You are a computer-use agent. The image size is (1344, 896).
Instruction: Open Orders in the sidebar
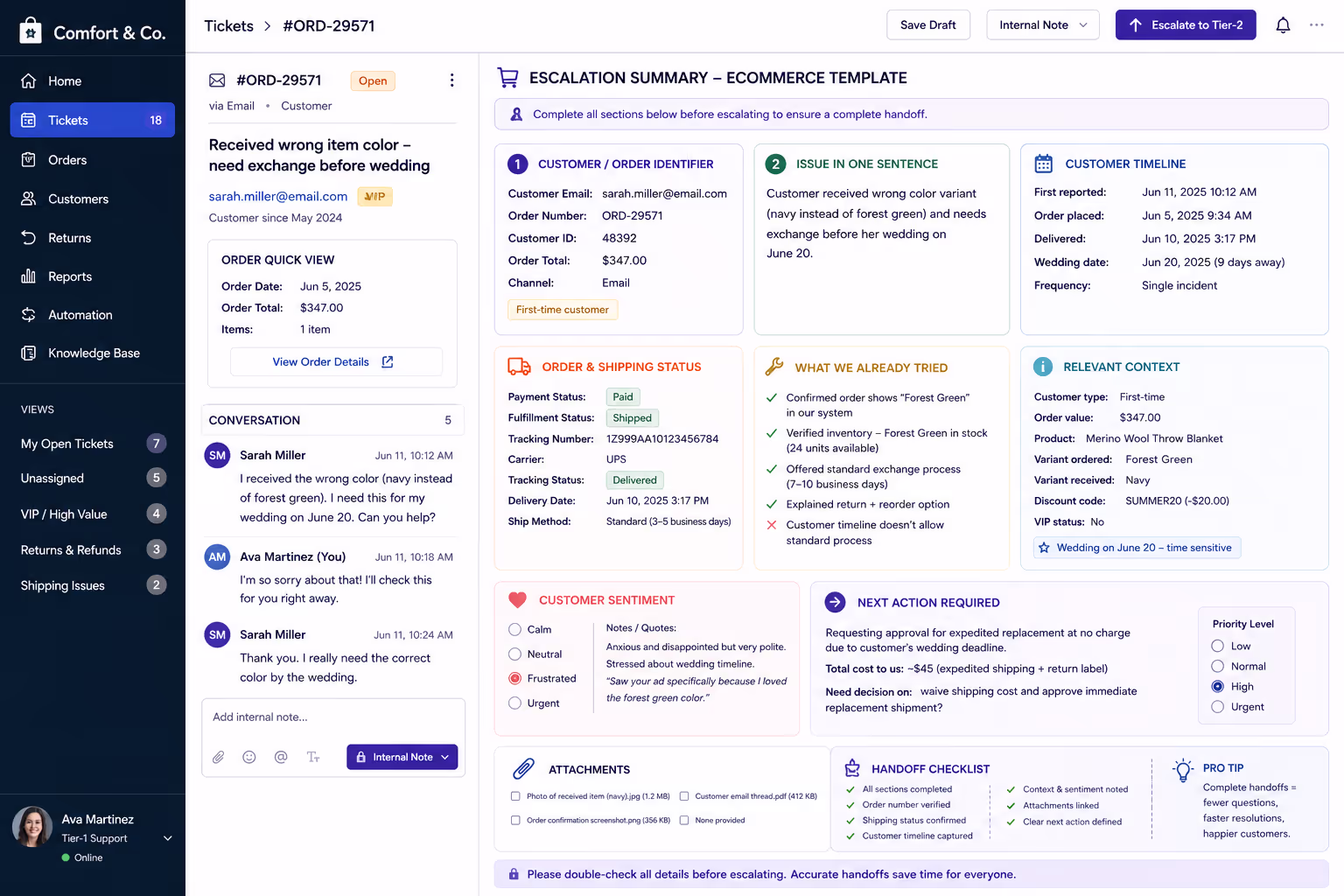(93, 160)
